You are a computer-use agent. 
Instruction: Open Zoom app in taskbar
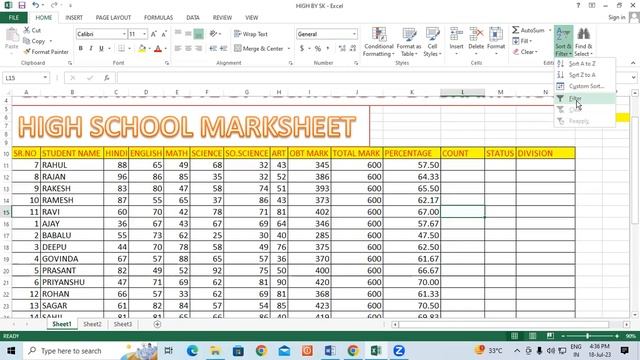(x=399, y=351)
